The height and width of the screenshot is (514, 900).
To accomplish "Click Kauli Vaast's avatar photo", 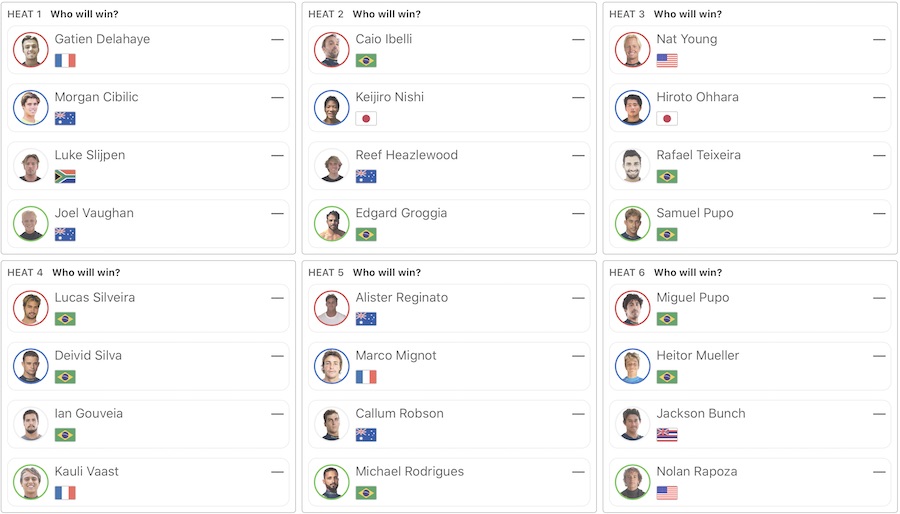I will pyautogui.click(x=31, y=482).
